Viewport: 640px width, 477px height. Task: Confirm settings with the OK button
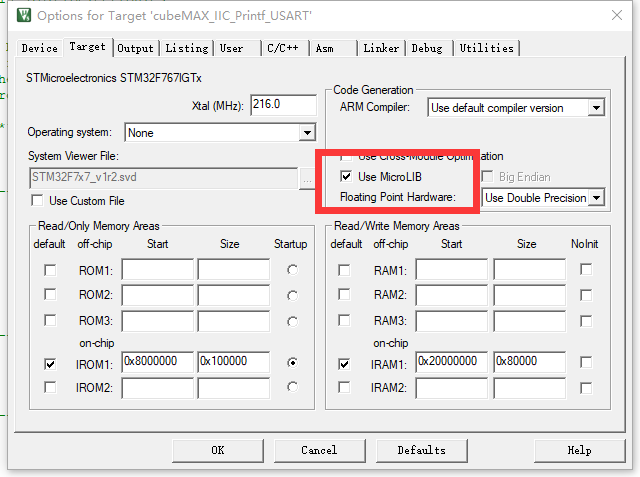(x=218, y=450)
